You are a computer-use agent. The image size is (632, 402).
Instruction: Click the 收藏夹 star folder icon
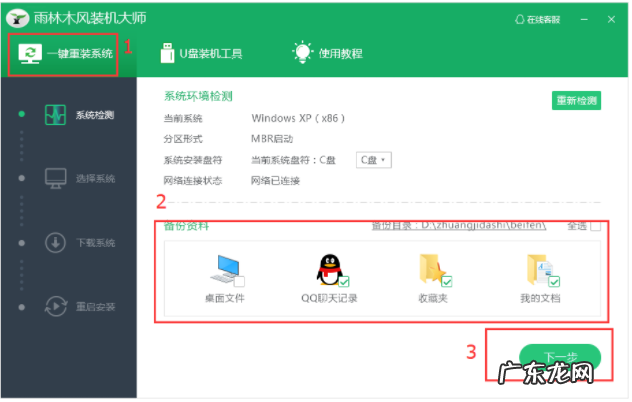431,268
